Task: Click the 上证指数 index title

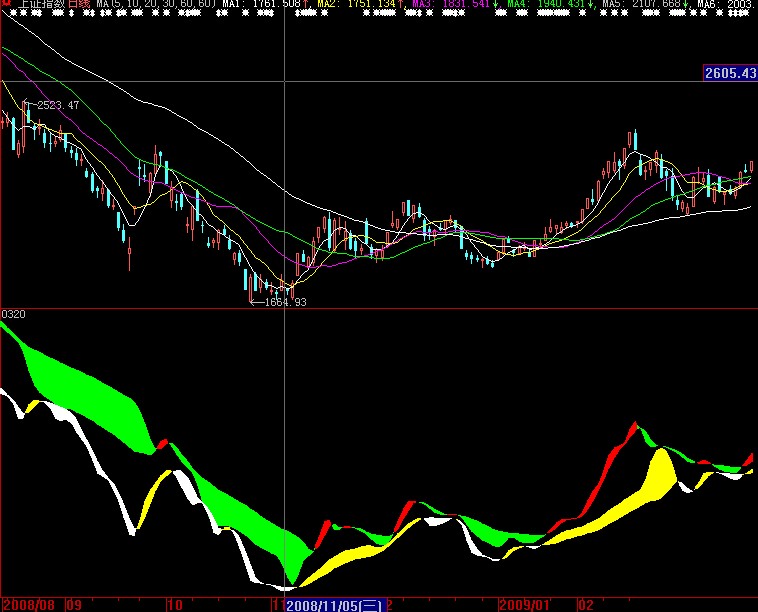Action: point(41,3)
